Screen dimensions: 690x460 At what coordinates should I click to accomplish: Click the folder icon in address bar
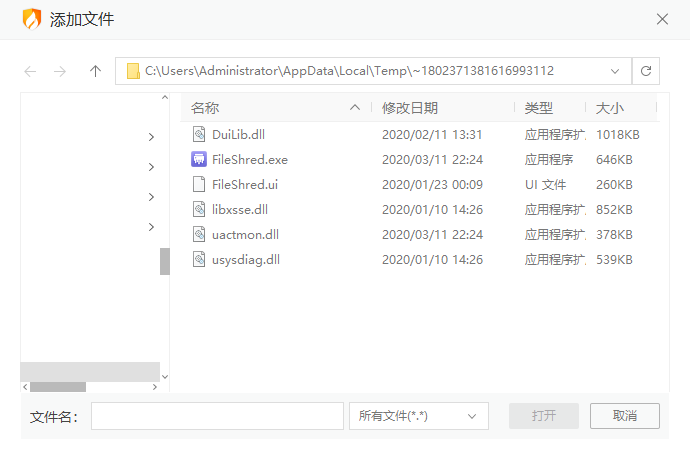pos(133,71)
